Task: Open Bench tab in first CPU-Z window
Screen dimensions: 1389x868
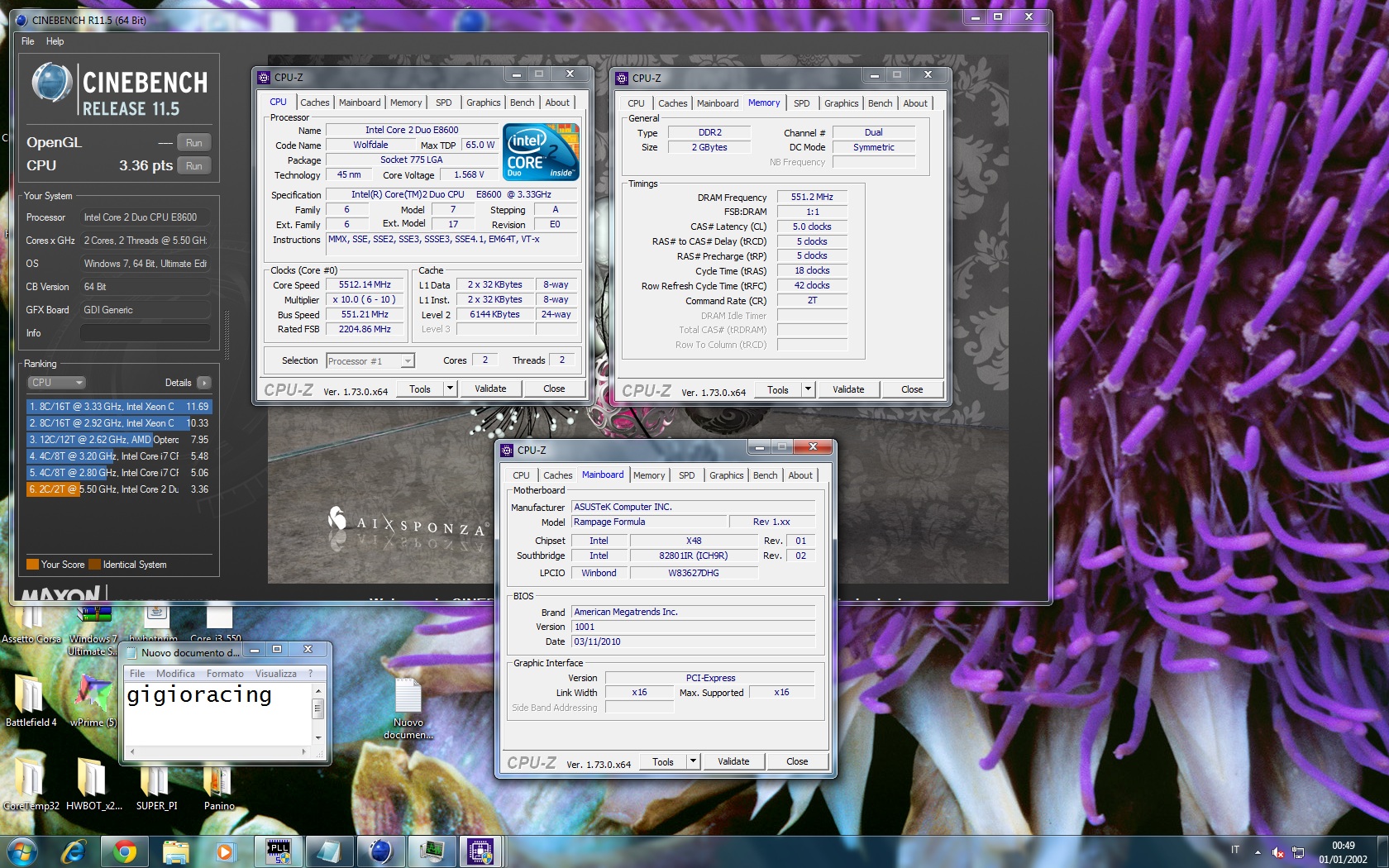Action: (x=522, y=103)
